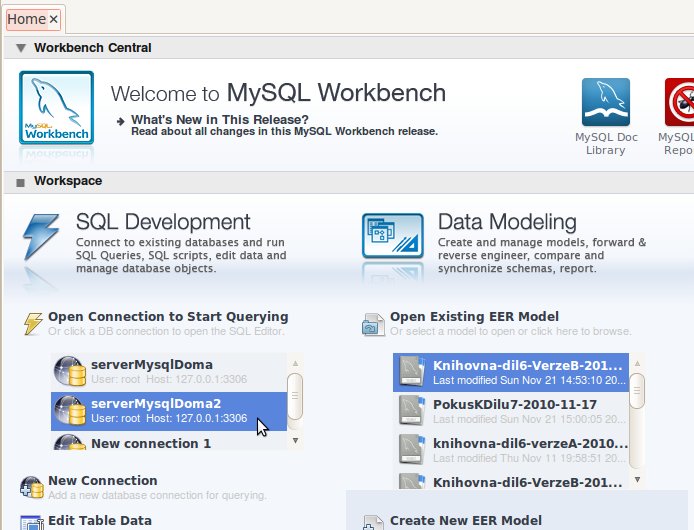Click the PokusKDilu7-2010-11-17 model file icon
Image resolution: width=694 pixels, height=530 pixels.
click(412, 410)
